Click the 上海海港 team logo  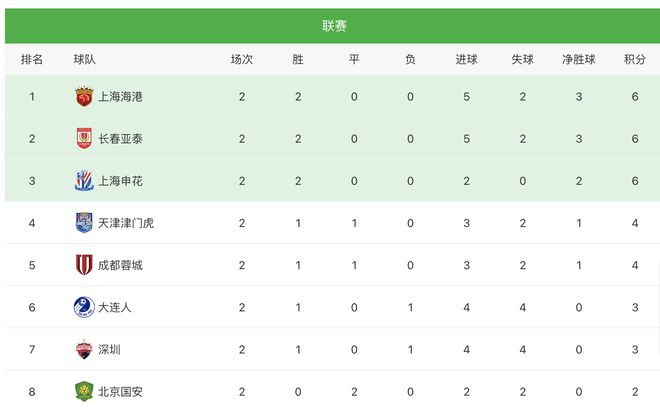[x=84, y=97]
